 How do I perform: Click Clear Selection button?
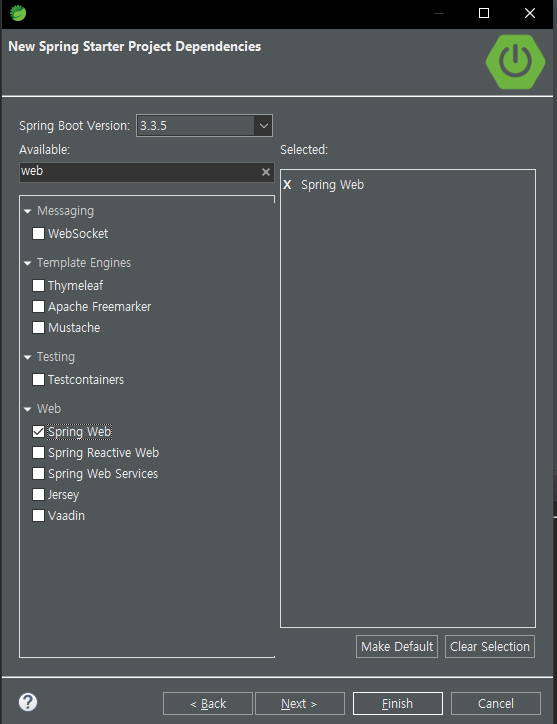(x=490, y=646)
